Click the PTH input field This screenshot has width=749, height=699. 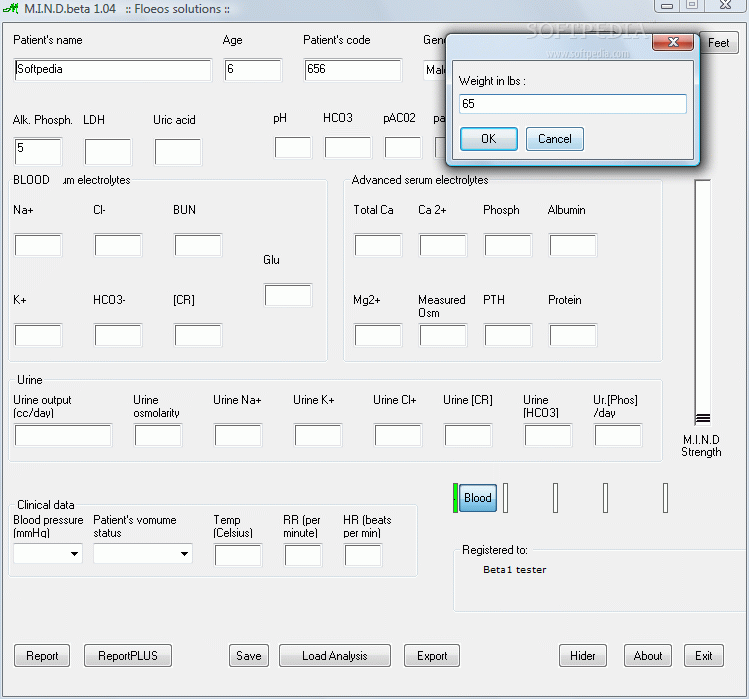pos(508,335)
